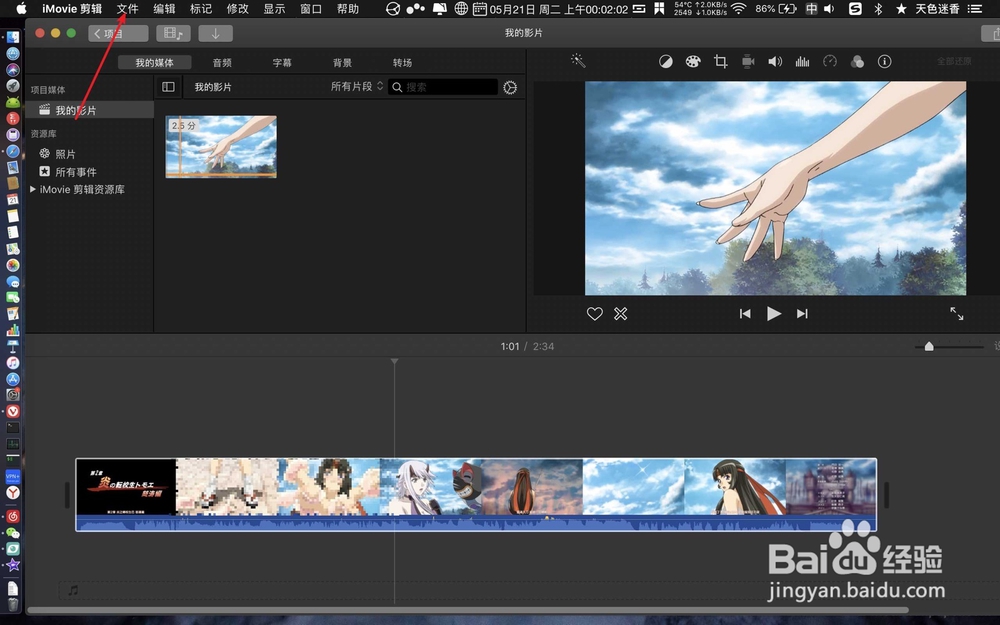The height and width of the screenshot is (625, 1000).
Task: Click the timeline playhead marker
Action: (x=395, y=361)
